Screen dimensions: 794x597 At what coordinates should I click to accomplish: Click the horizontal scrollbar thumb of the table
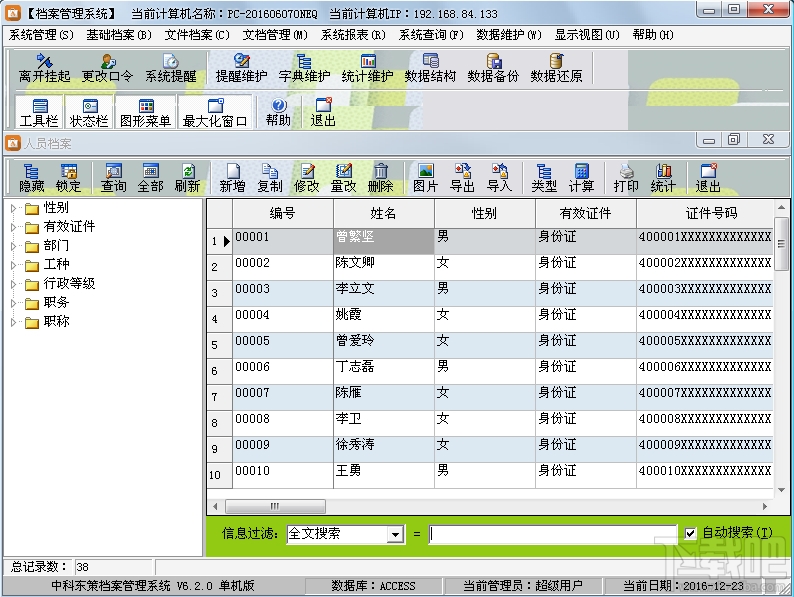pyautogui.click(x=275, y=506)
